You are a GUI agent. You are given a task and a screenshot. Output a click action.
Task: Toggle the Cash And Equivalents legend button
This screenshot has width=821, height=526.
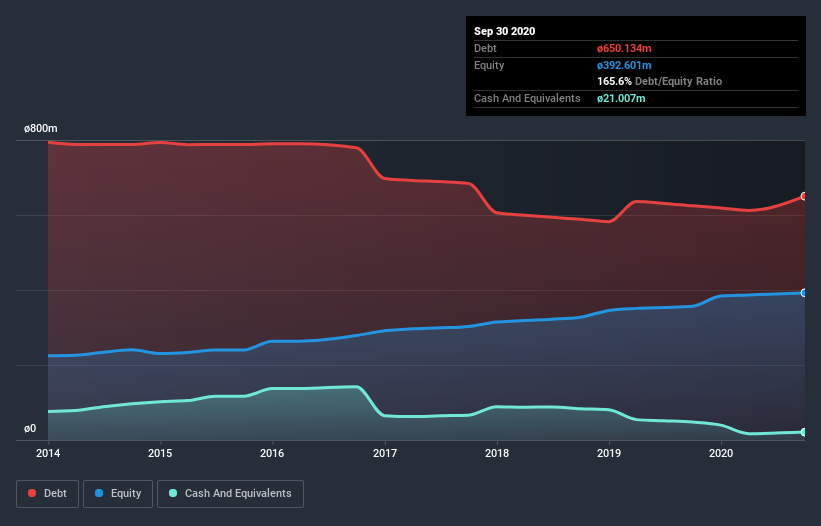[230, 494]
